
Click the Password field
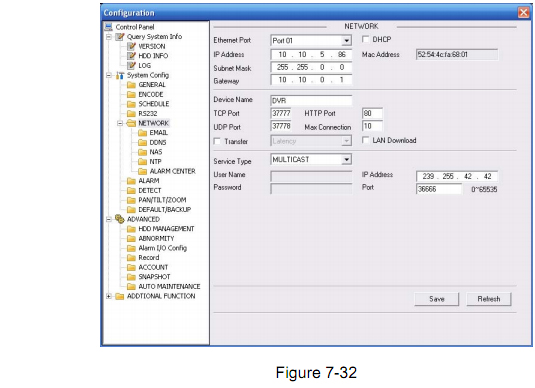click(x=311, y=189)
